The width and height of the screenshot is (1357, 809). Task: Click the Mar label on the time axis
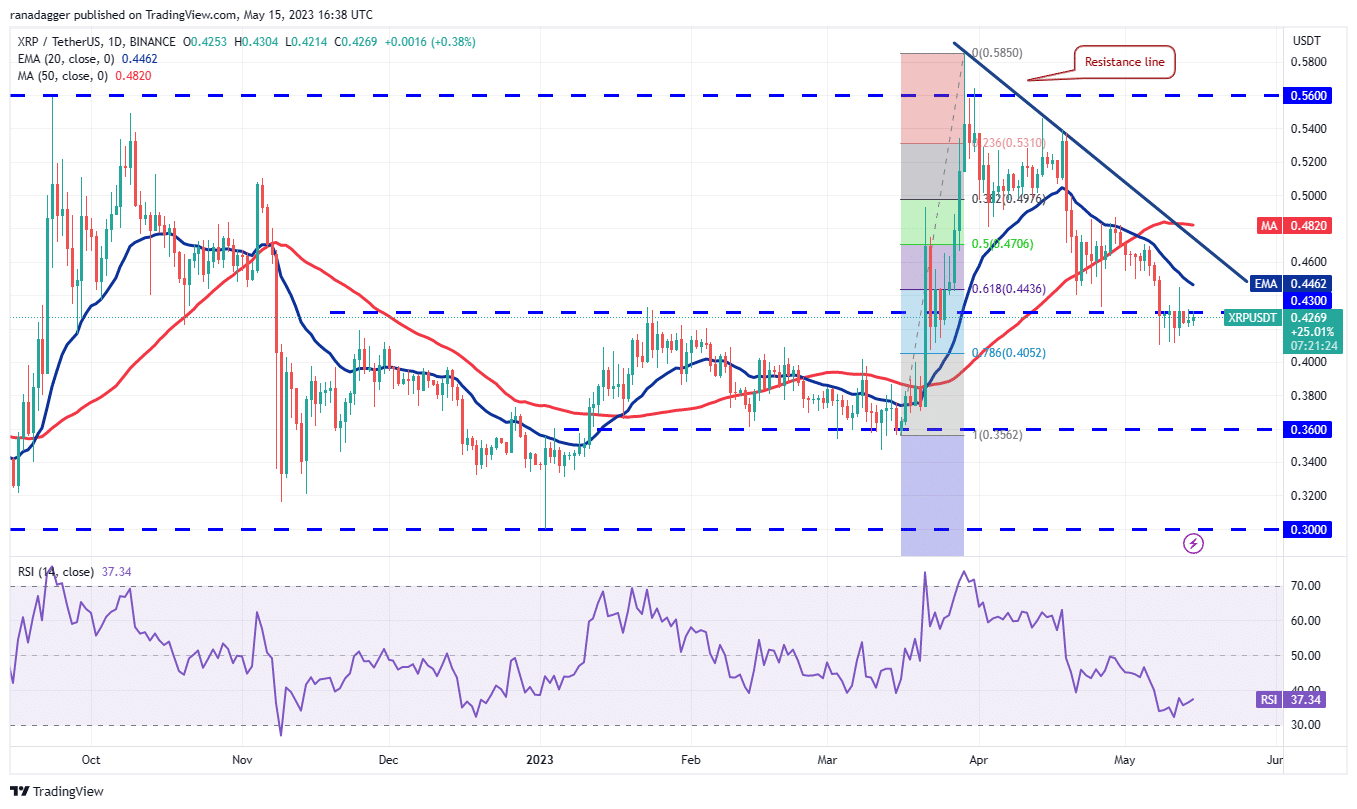(x=828, y=761)
